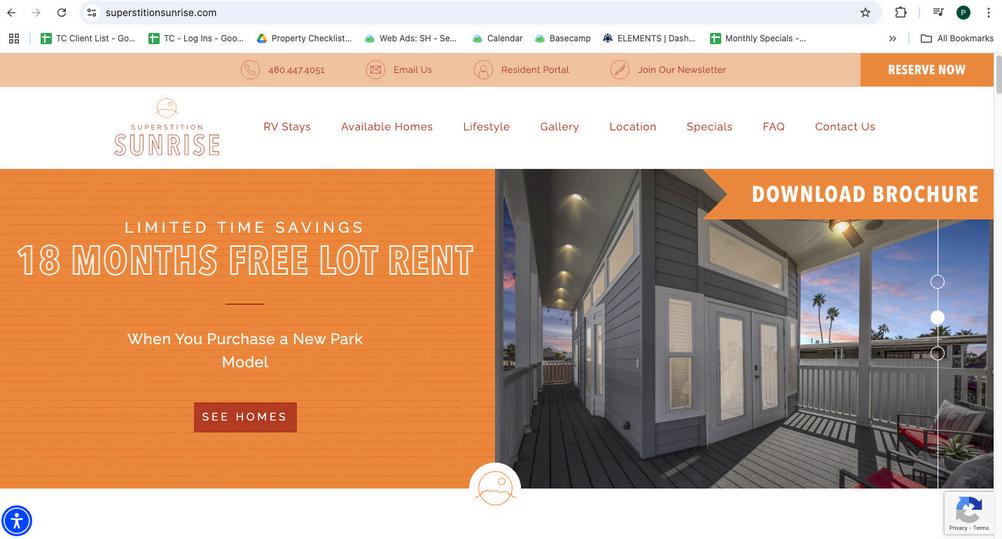Click the SEE HOMES button

[x=245, y=417]
